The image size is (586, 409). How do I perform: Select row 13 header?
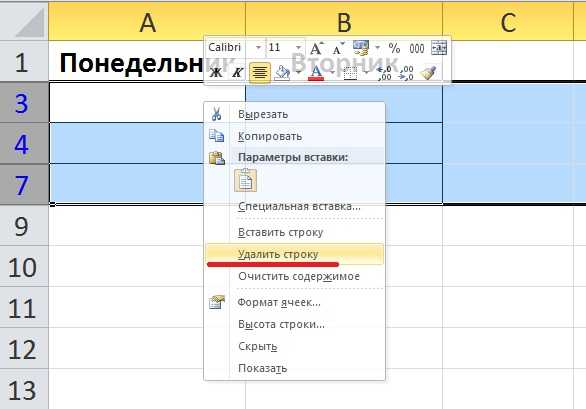[x=24, y=389]
